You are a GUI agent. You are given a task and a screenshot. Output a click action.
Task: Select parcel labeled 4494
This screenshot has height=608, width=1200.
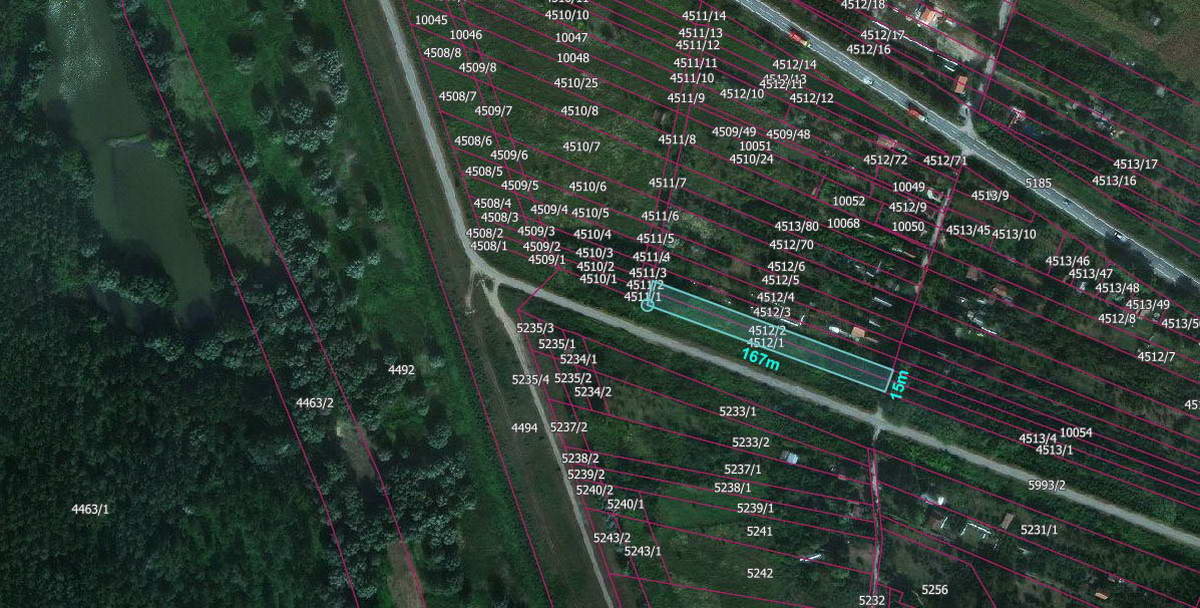click(524, 428)
